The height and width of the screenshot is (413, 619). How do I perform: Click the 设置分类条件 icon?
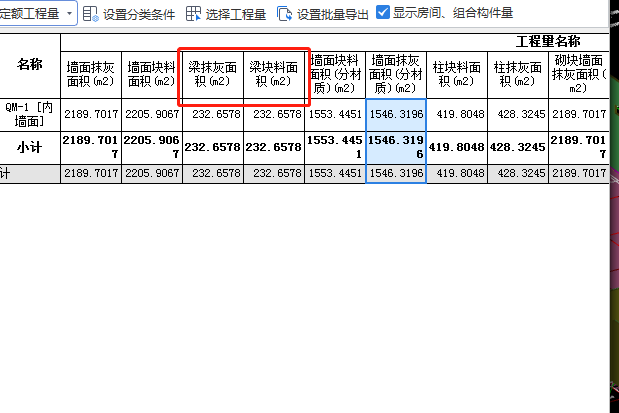(90, 14)
